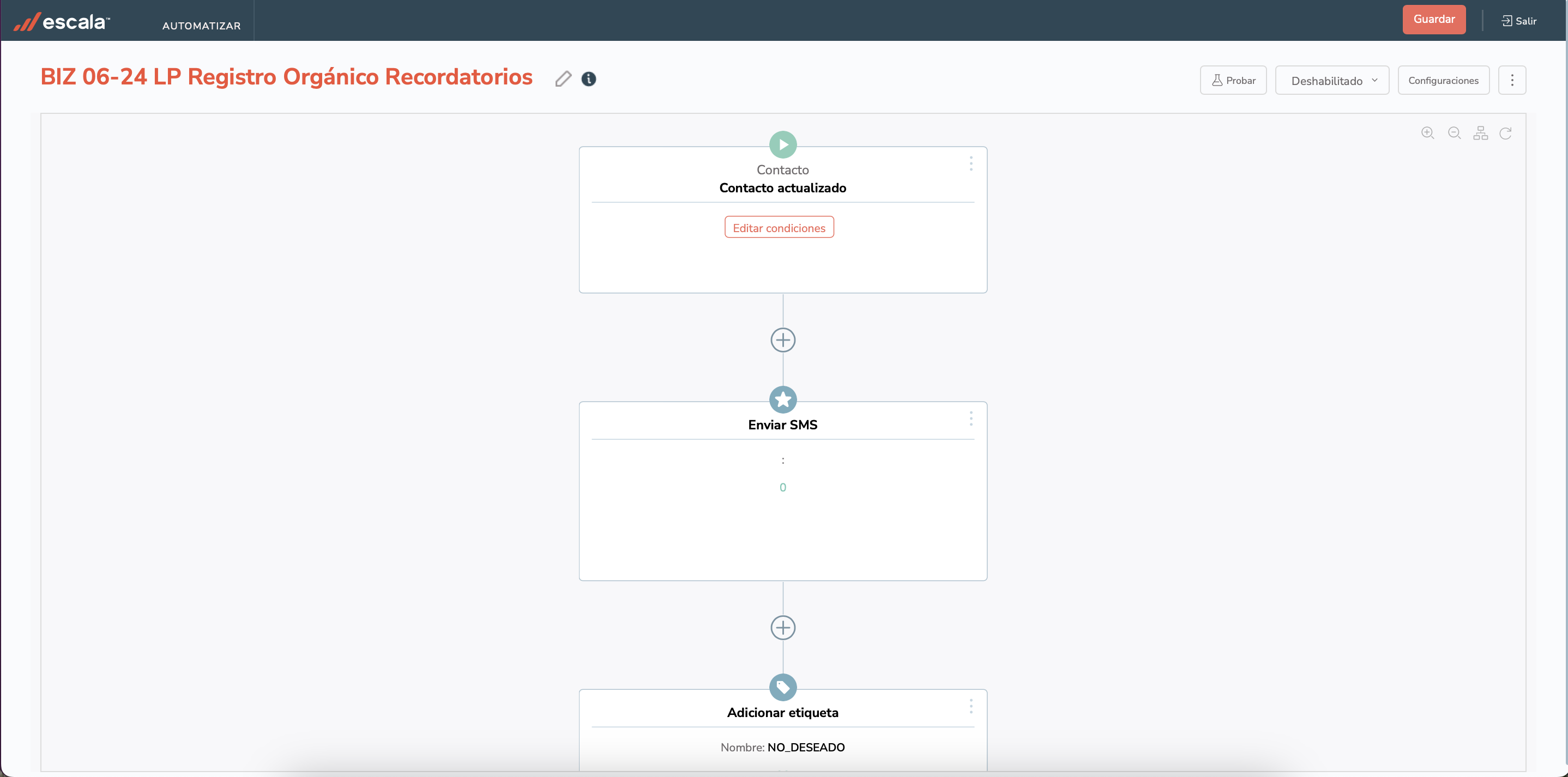Image resolution: width=1568 pixels, height=777 pixels.
Task: Zoom in on the canvas
Action: pos(1427,133)
